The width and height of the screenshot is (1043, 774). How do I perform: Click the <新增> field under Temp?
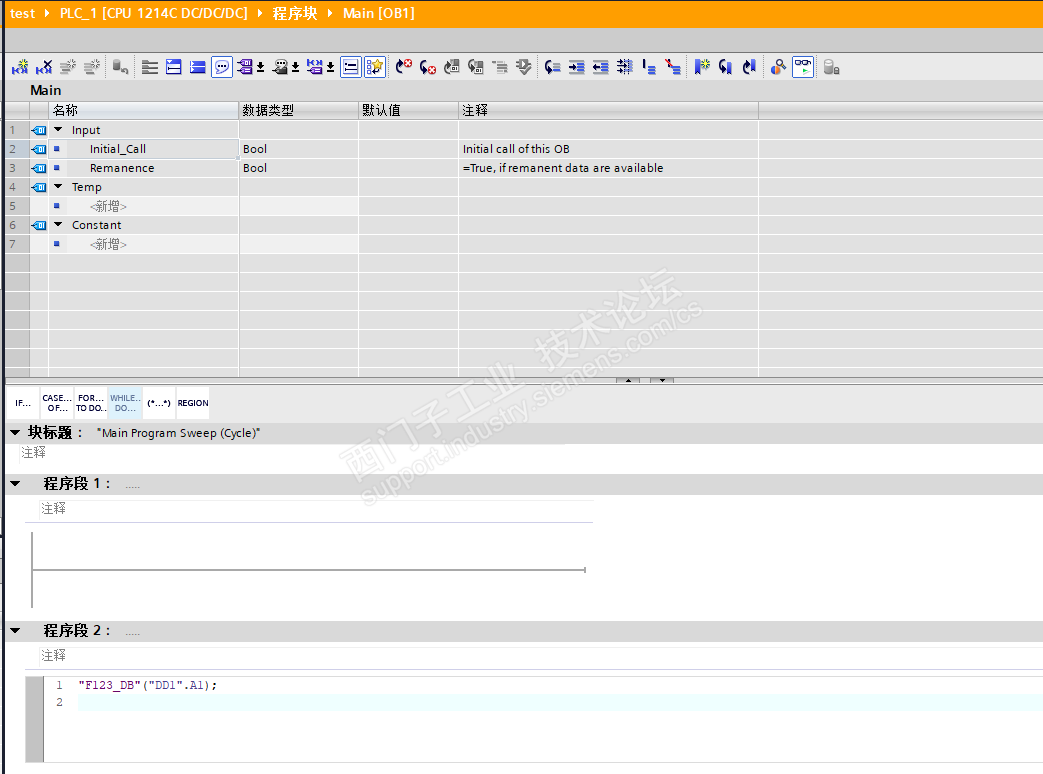108,206
